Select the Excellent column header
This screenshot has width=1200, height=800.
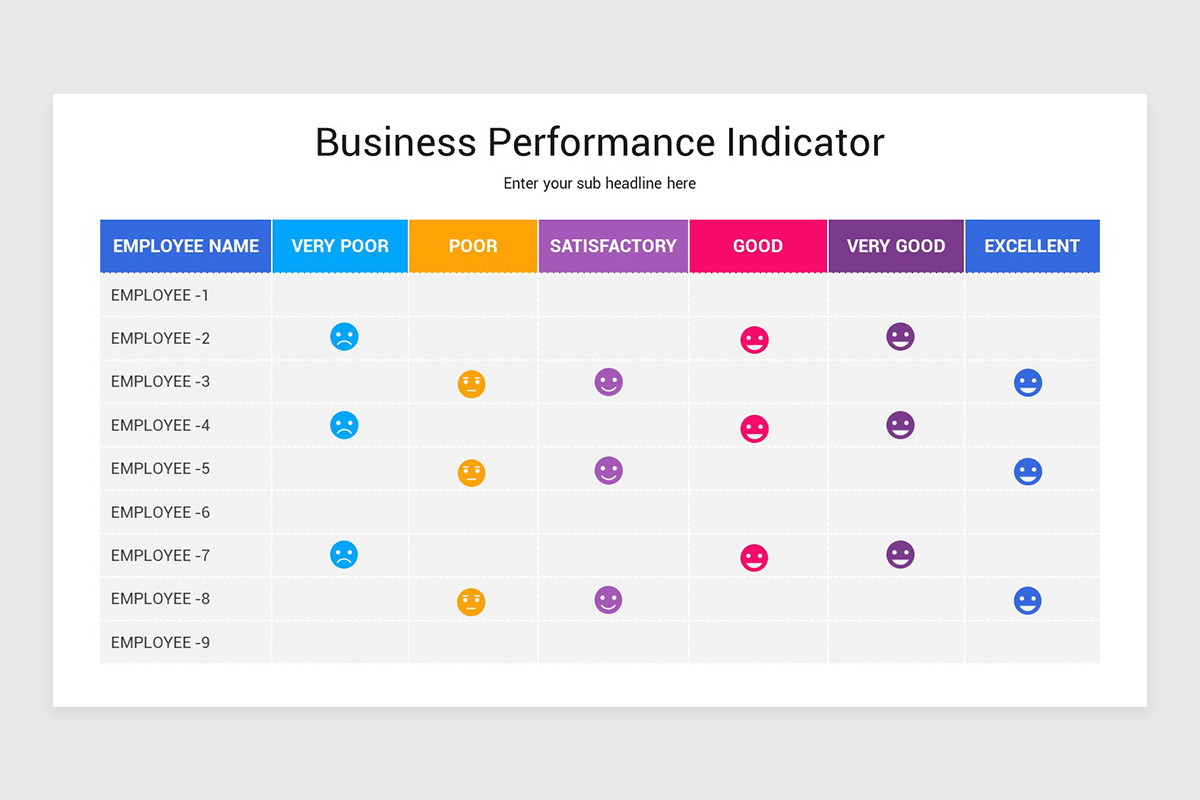click(1032, 246)
